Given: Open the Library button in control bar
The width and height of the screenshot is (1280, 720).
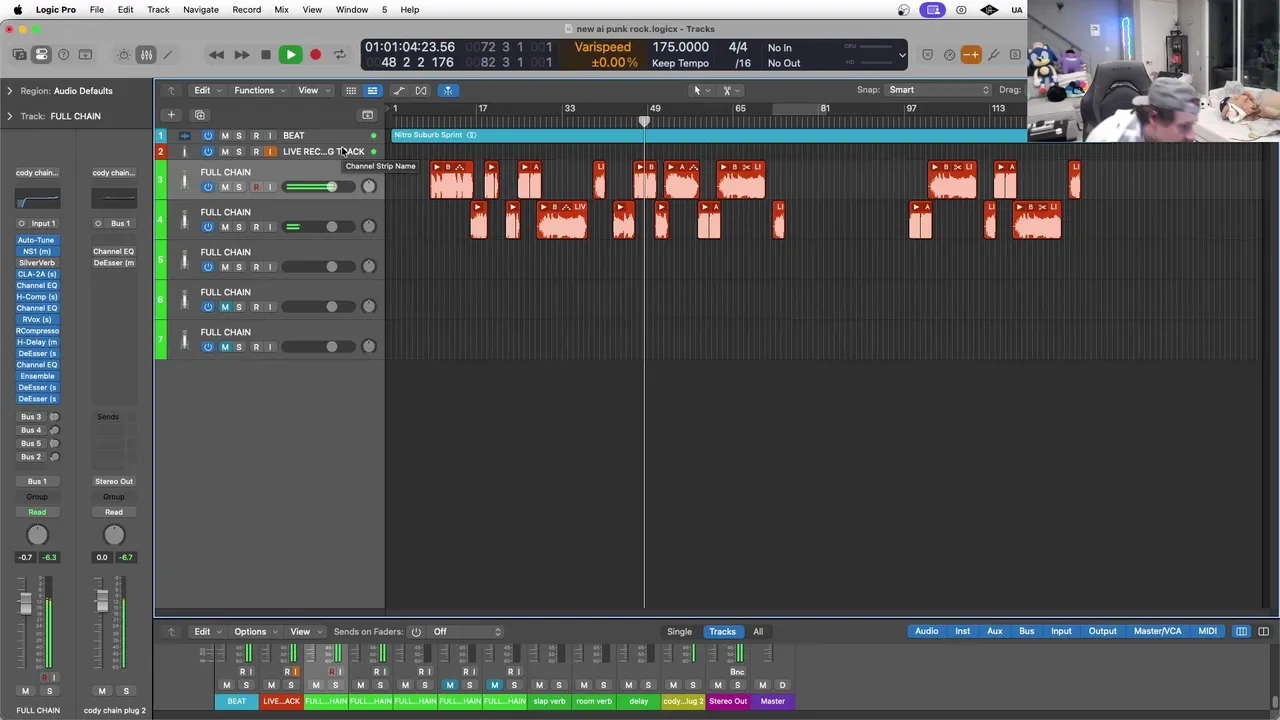Looking at the screenshot, I should pyautogui.click(x=20, y=55).
